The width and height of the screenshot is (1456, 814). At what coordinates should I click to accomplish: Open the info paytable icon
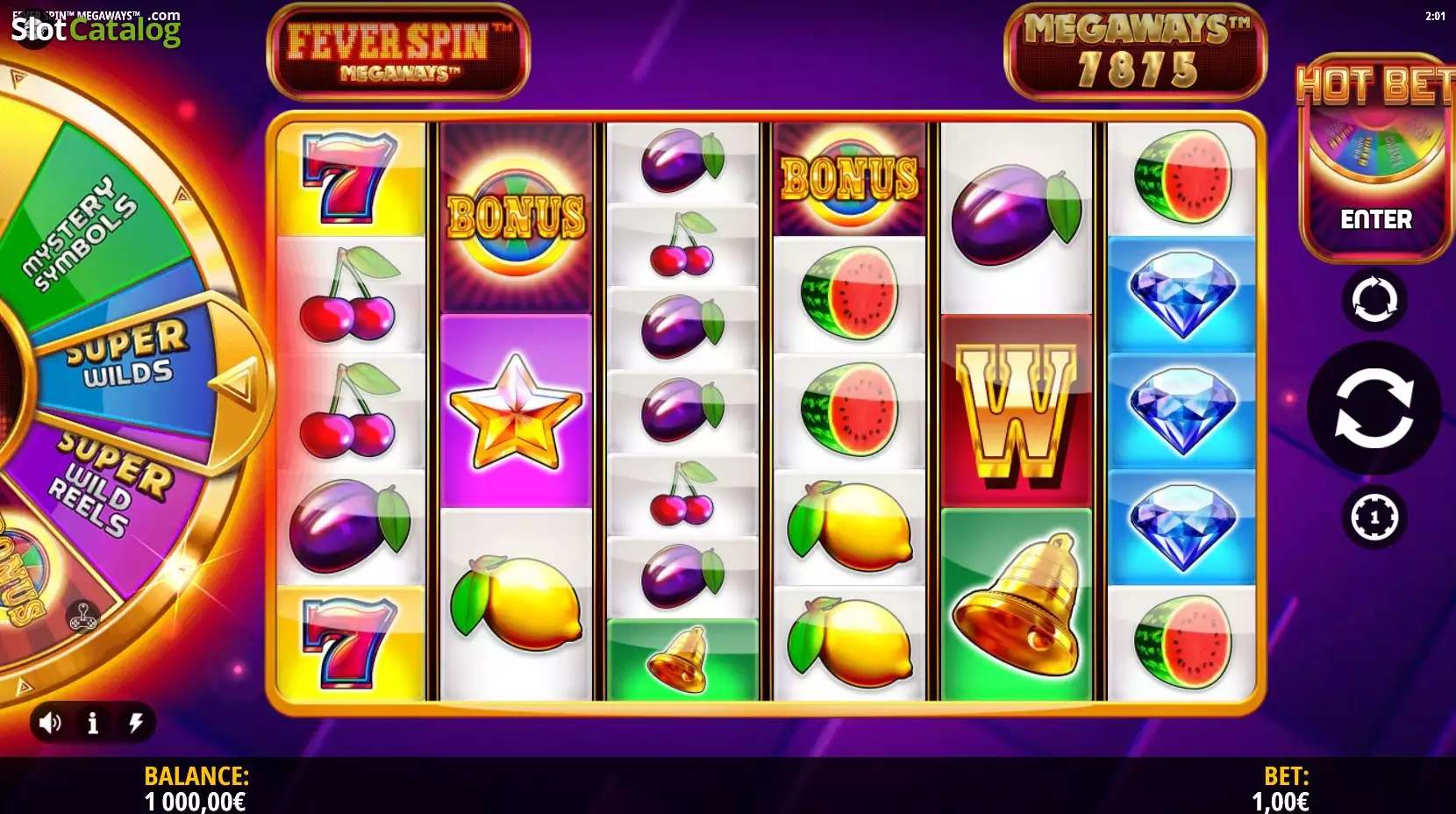coord(93,723)
